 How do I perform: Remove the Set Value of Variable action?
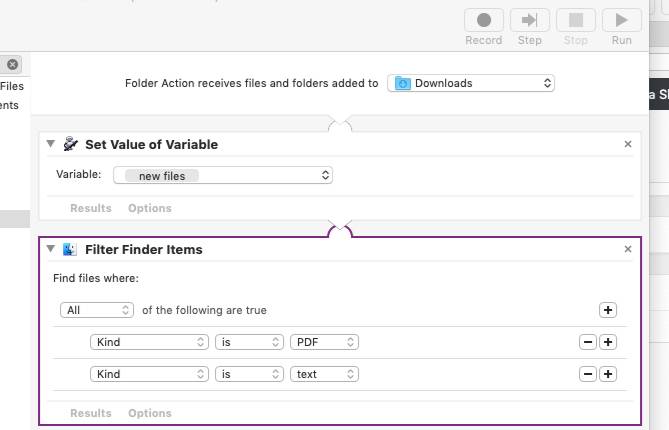[628, 144]
